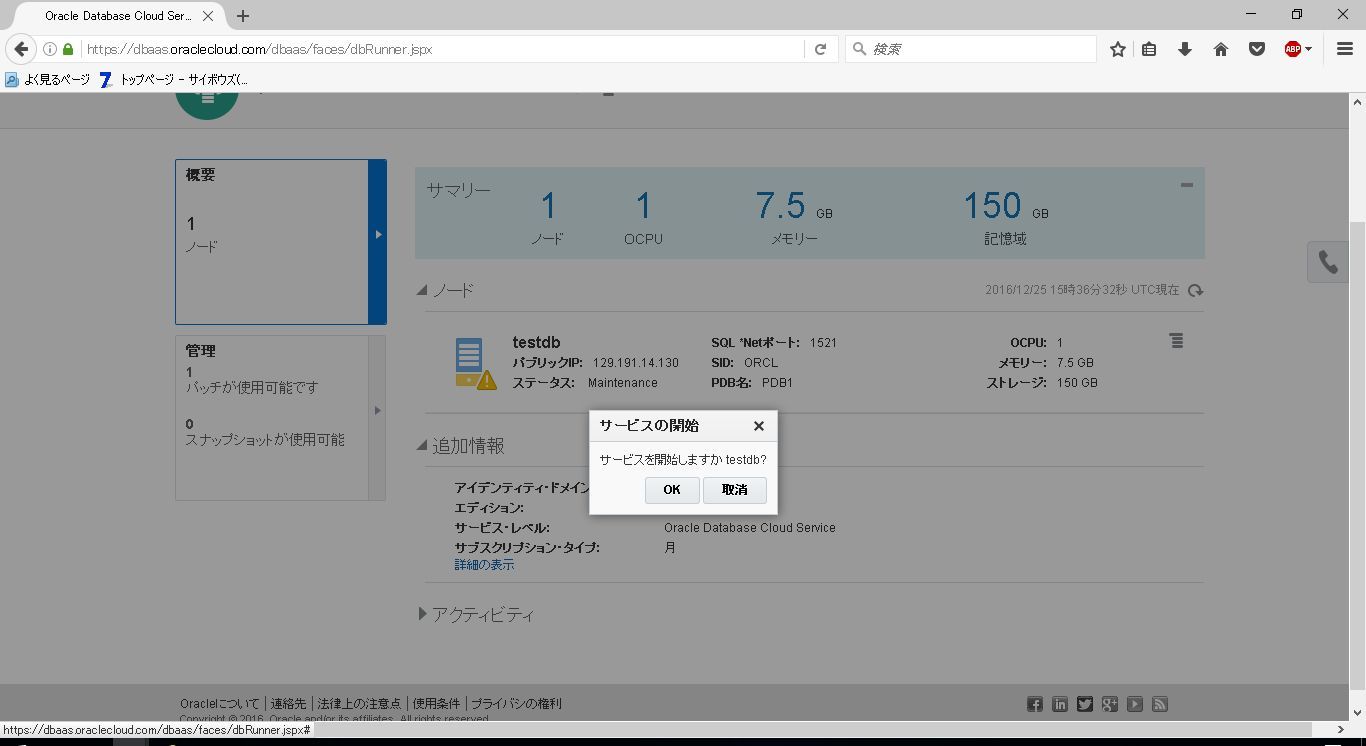Collapse the サマリー panel with minus icon
1366x746 pixels.
point(1187,185)
